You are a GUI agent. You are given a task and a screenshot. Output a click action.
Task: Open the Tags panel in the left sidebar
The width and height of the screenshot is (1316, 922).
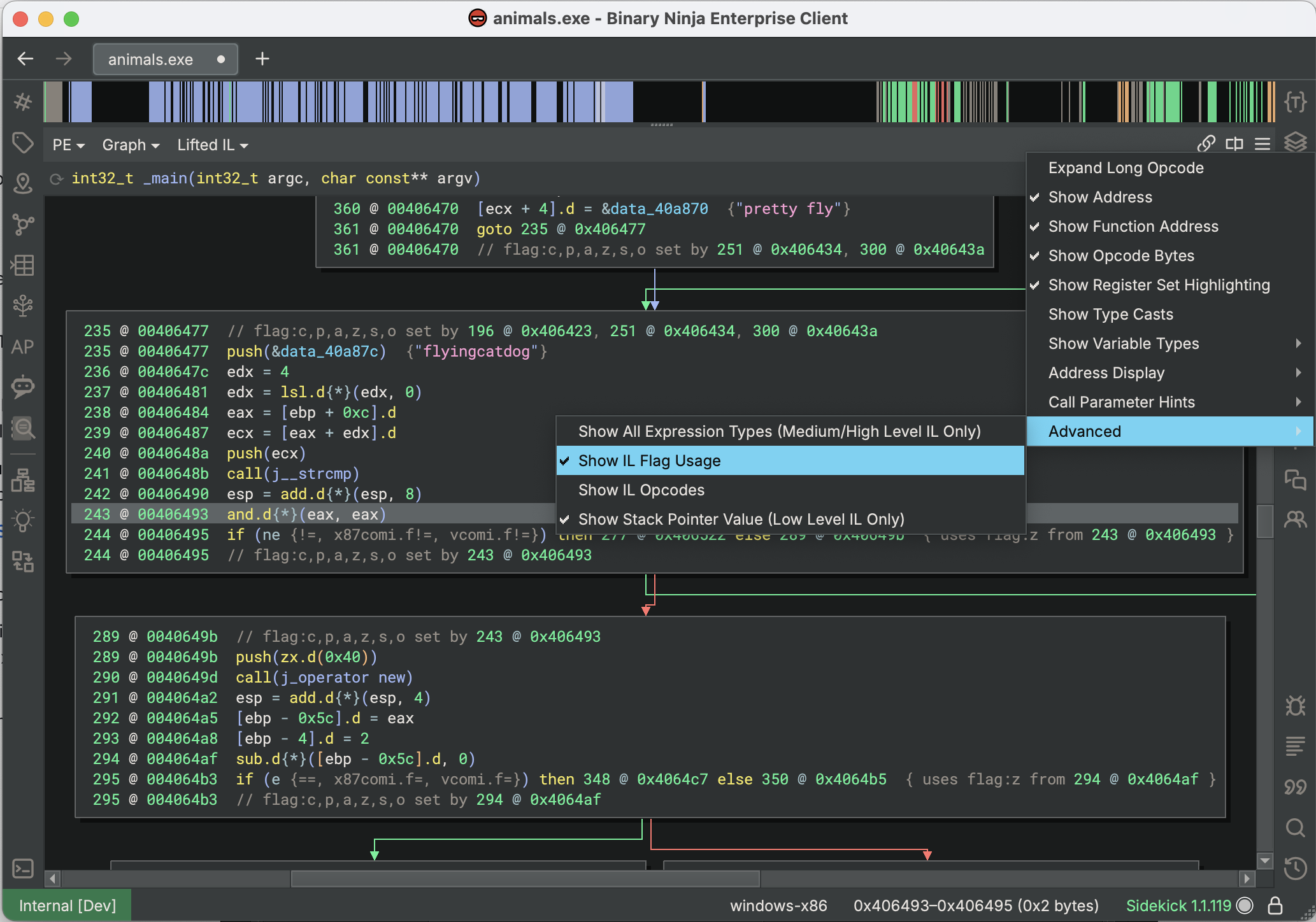pos(23,143)
